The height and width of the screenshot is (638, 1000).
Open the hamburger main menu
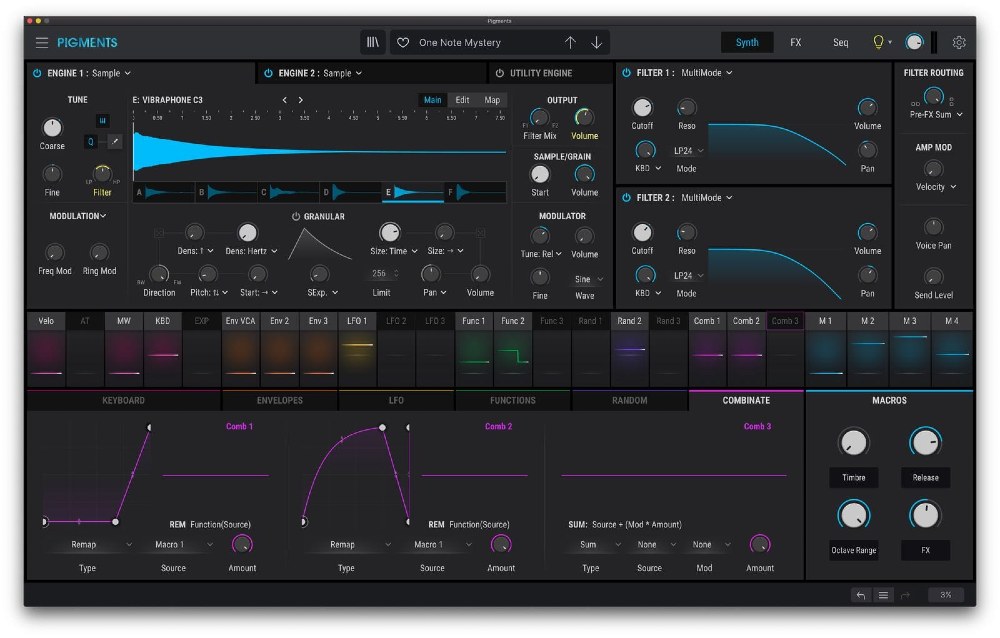tap(42, 43)
